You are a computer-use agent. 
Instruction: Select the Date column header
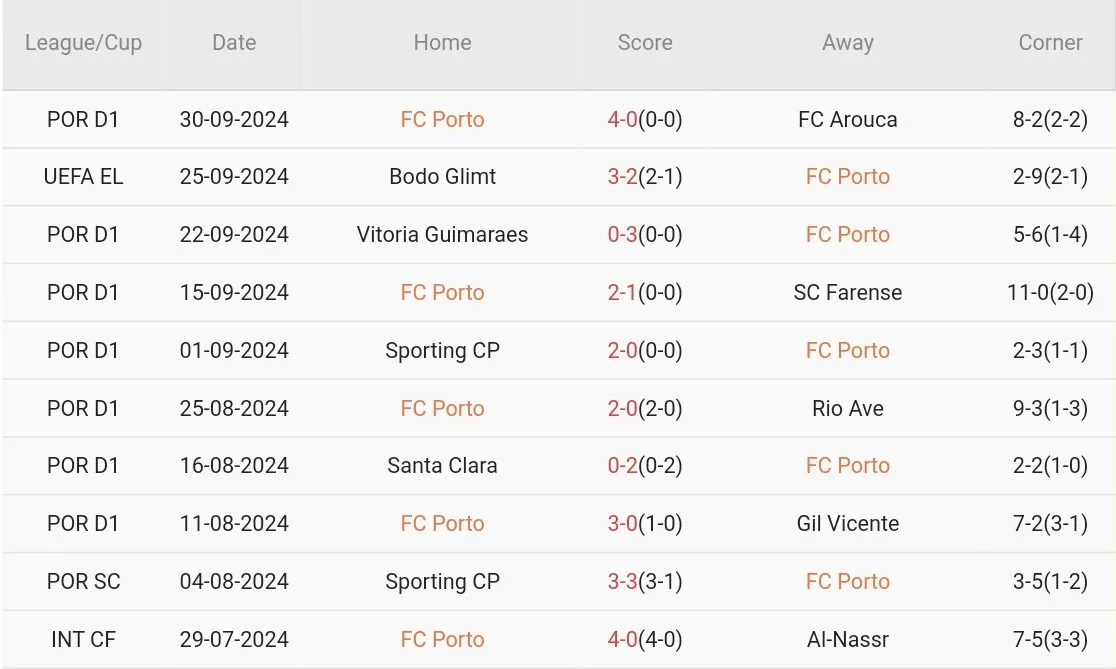pyautogui.click(x=234, y=43)
